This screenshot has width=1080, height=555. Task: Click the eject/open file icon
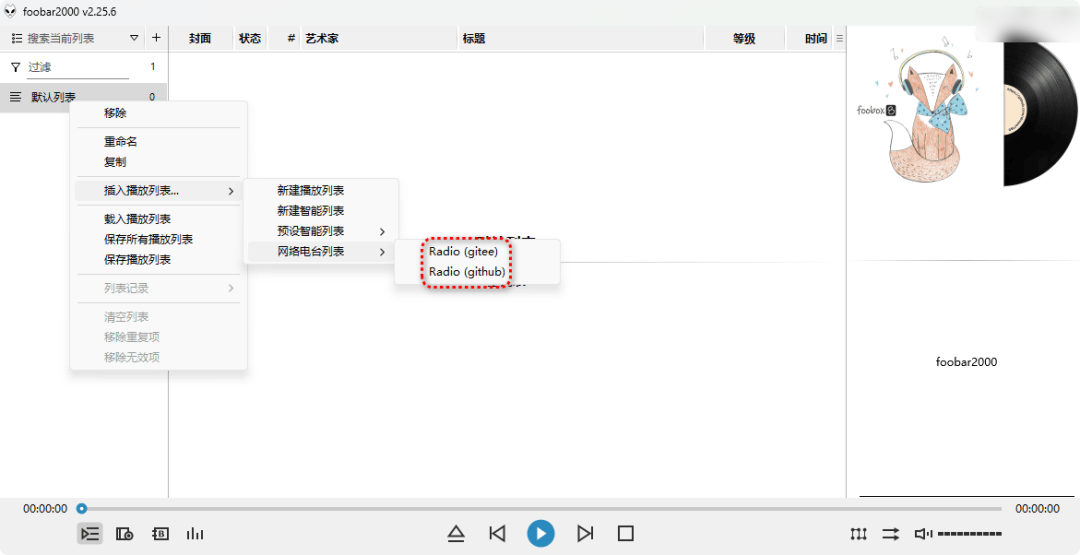456,534
